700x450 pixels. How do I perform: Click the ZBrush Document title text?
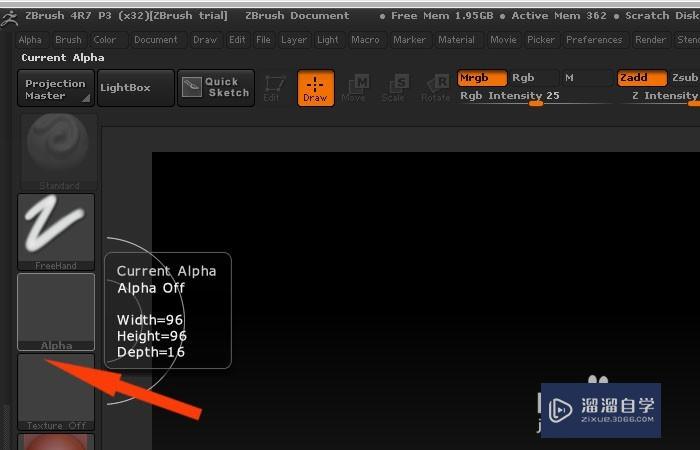297,16
